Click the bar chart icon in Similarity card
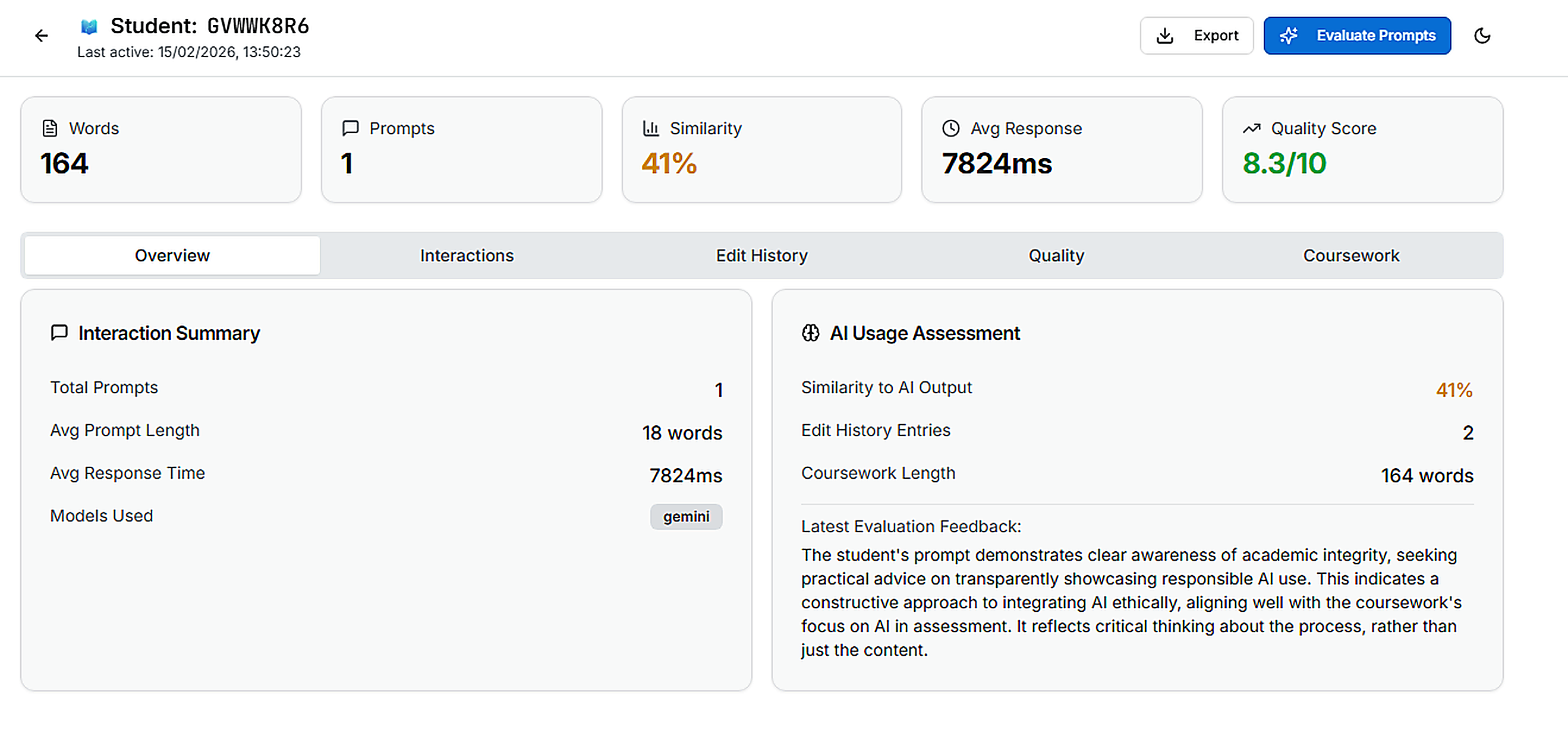Screen dimensions: 1568x752 click(x=651, y=128)
